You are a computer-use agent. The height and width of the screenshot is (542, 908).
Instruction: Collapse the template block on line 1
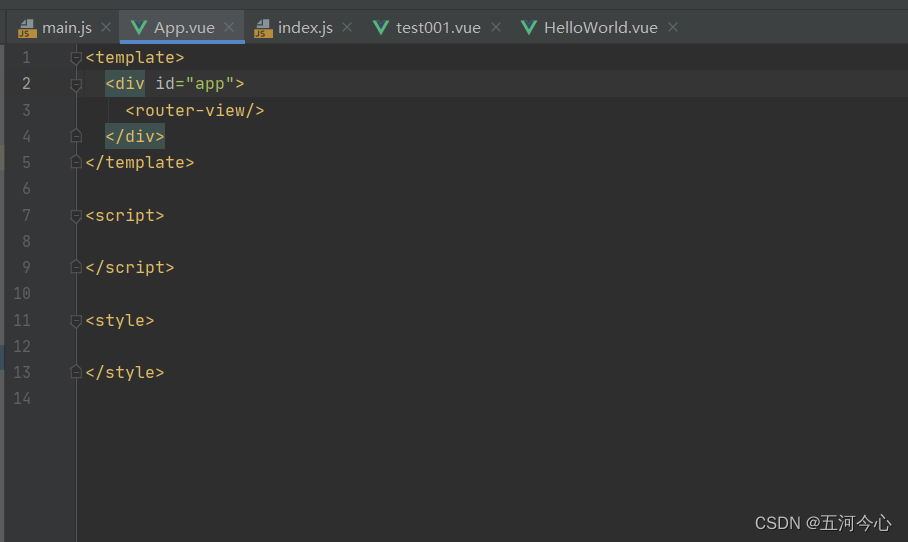click(76, 58)
